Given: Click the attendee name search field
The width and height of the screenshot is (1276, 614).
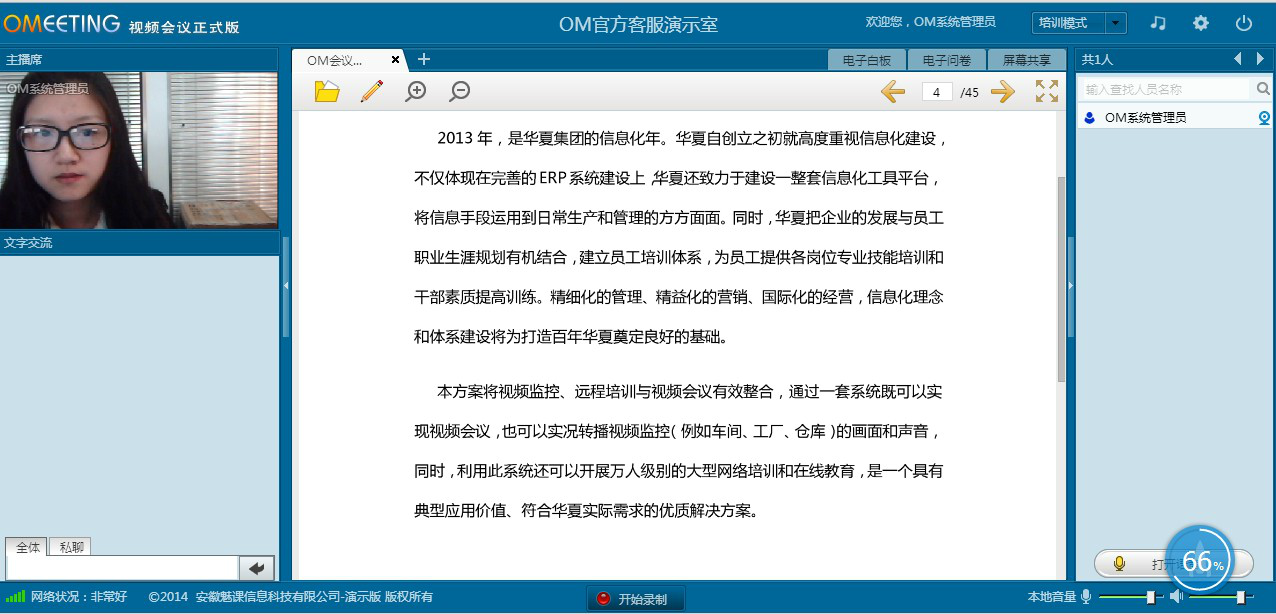Looking at the screenshot, I should tap(1166, 89).
